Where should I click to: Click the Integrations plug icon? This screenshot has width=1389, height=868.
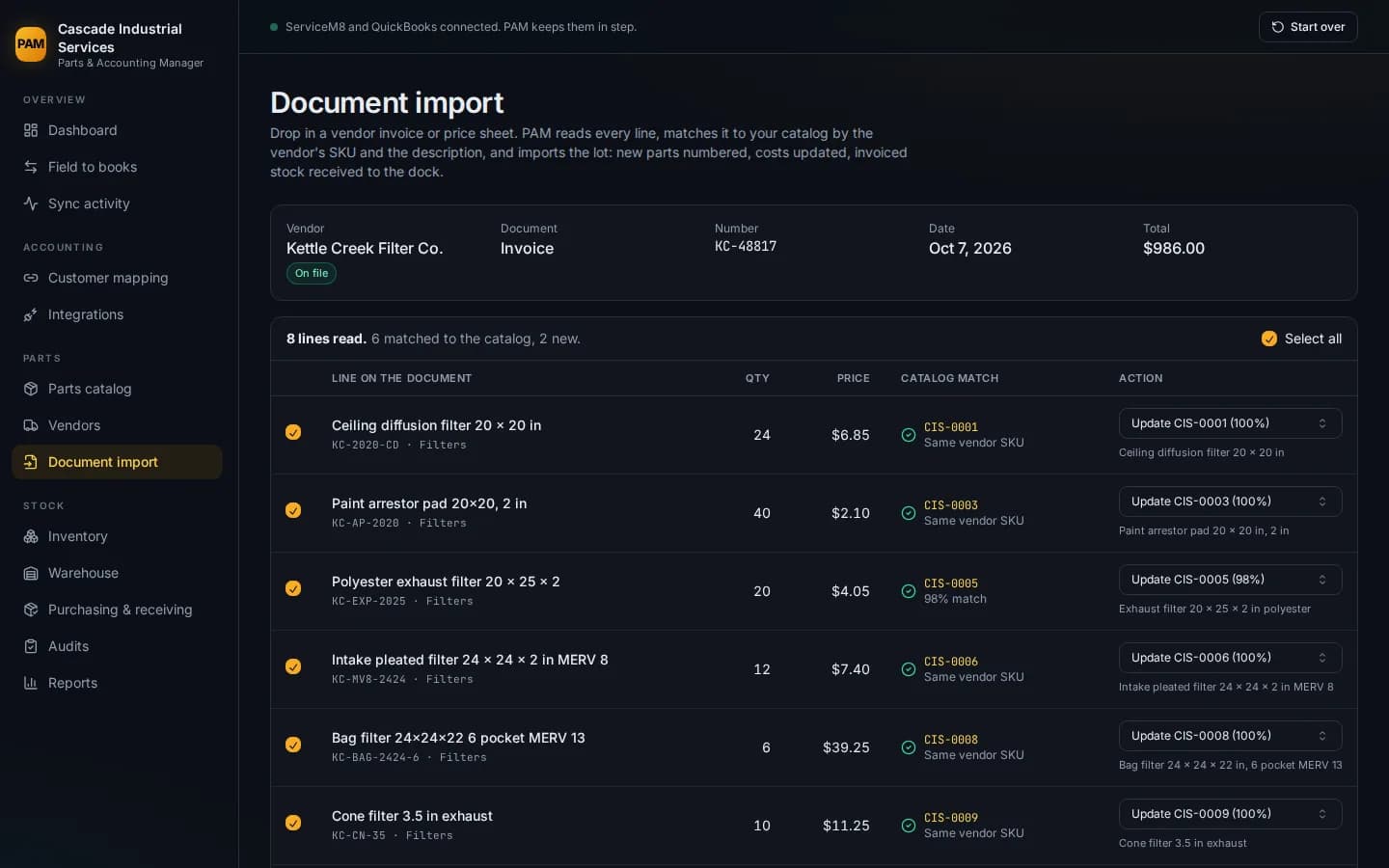pos(31,314)
